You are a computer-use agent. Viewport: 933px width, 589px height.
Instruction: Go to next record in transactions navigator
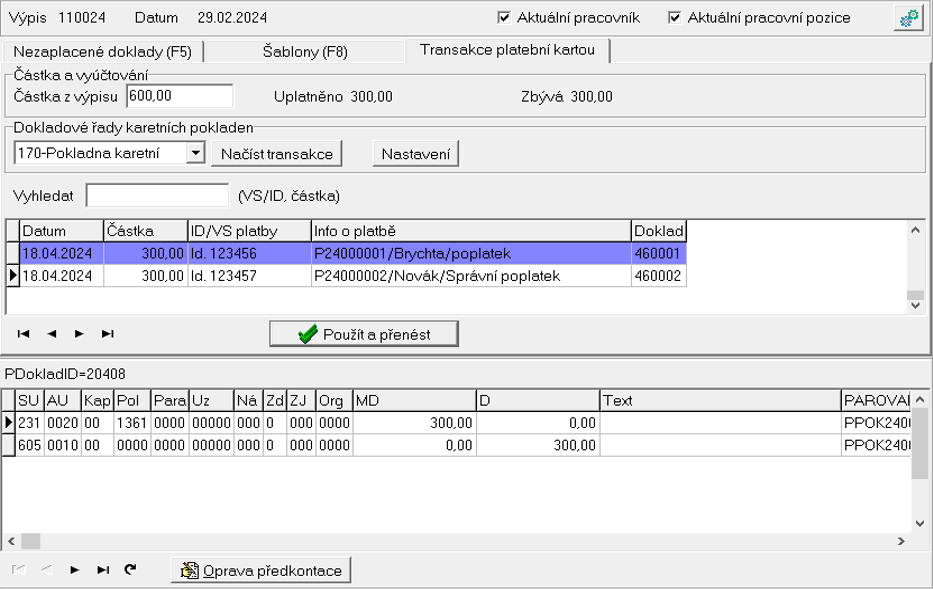coord(79,334)
